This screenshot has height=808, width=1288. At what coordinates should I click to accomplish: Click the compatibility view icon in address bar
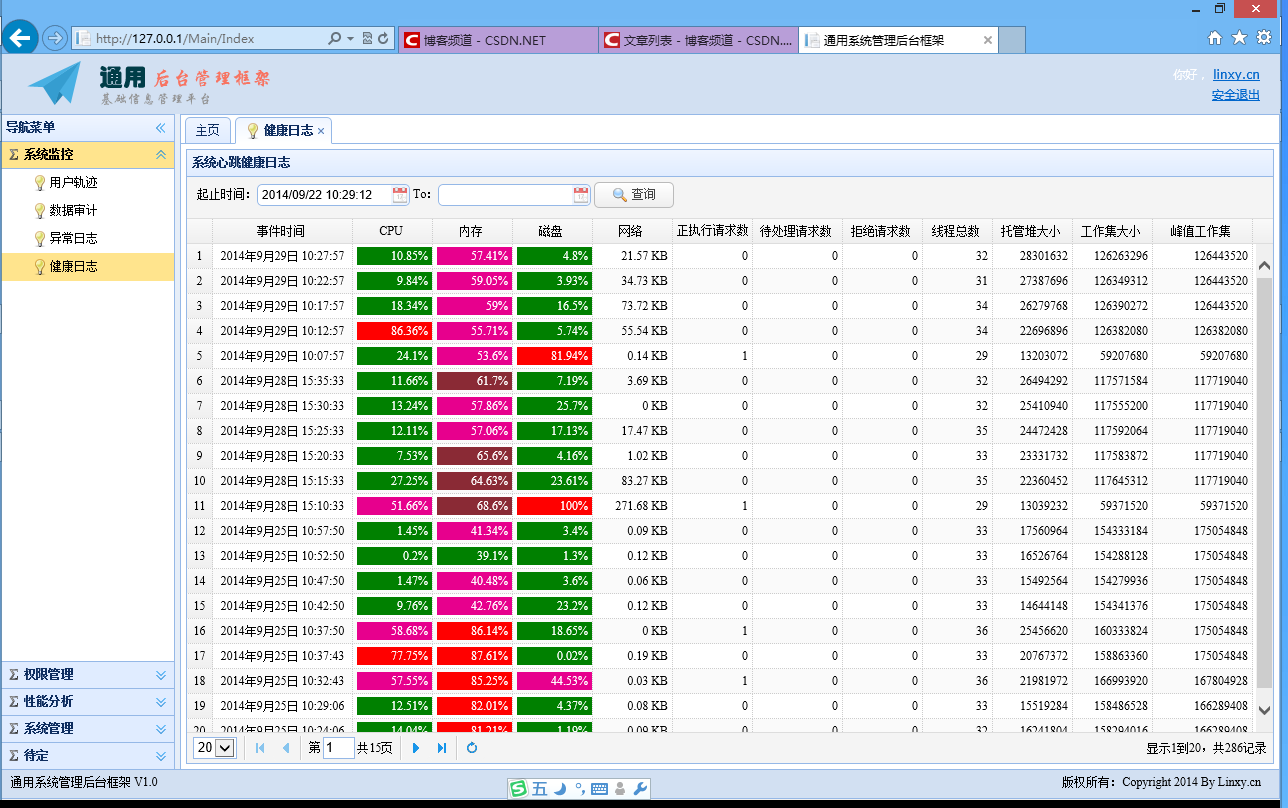pyautogui.click(x=367, y=39)
